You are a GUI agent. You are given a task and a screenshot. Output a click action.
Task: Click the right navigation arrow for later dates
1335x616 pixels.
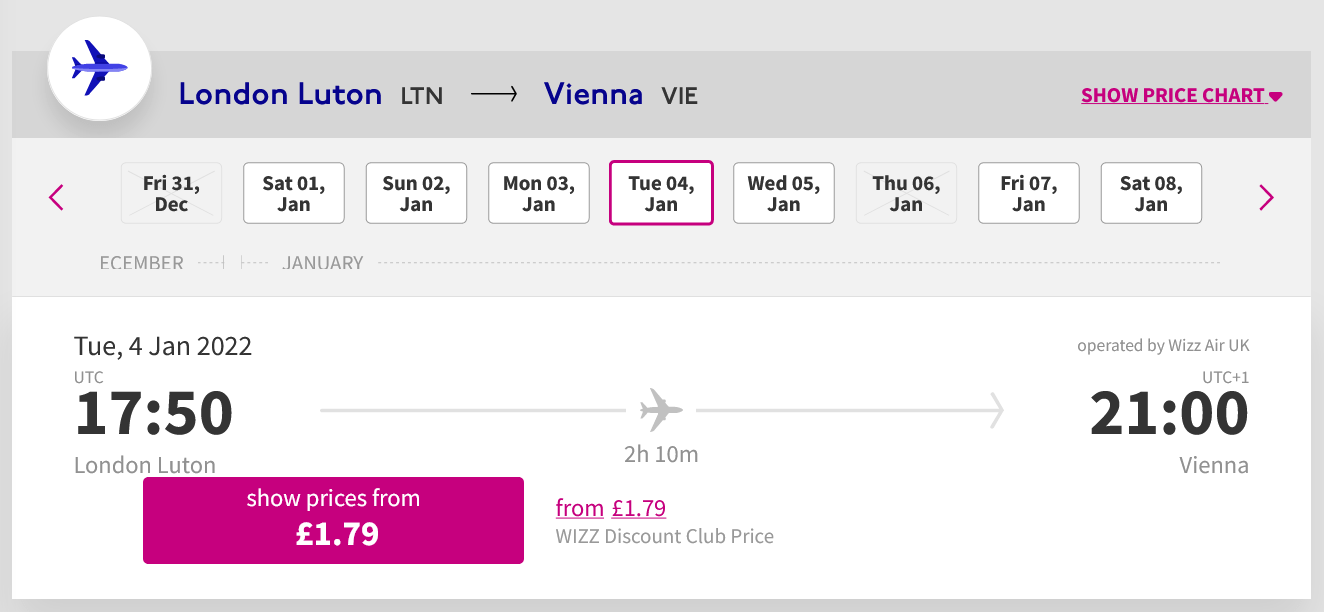(1266, 197)
